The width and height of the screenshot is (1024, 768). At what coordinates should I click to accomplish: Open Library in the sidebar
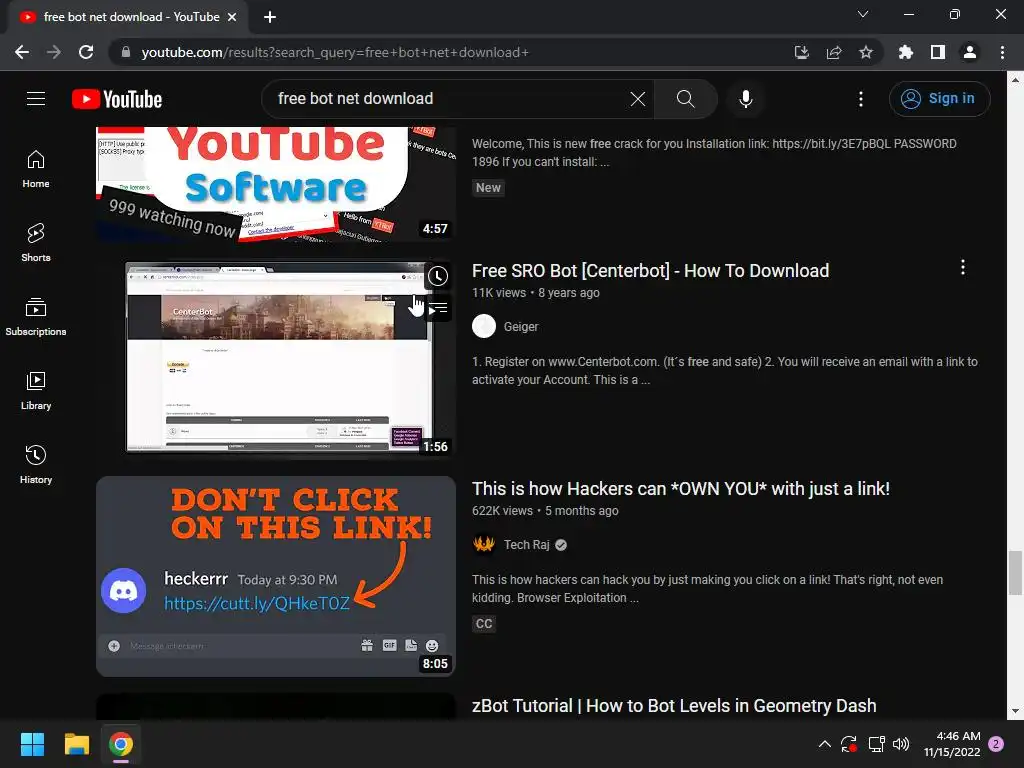point(36,391)
